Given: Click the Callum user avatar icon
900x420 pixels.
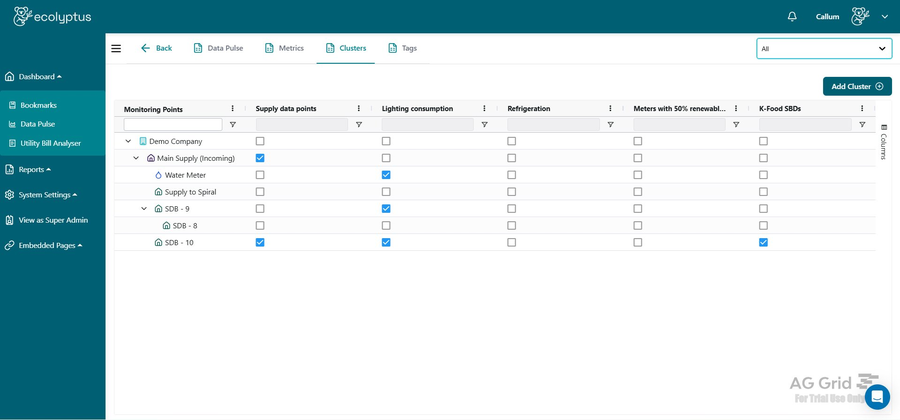Looking at the screenshot, I should click(860, 16).
